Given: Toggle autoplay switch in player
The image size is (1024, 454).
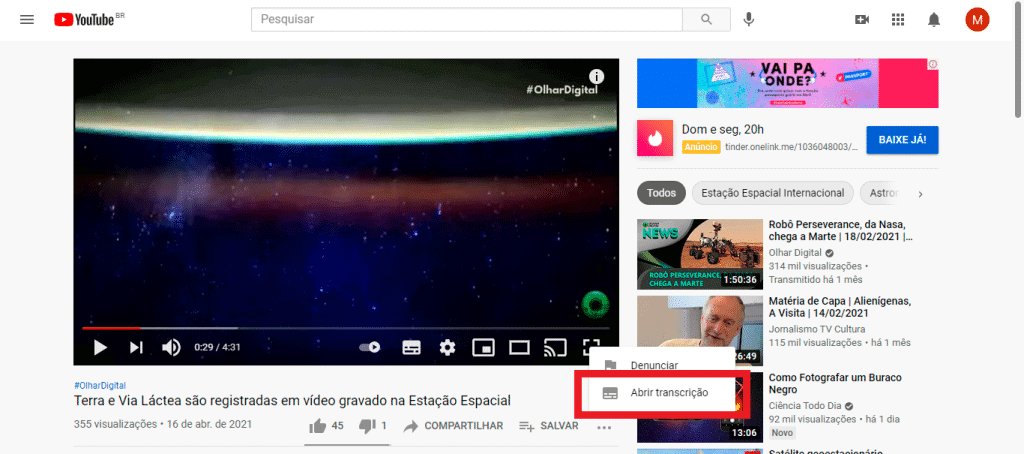Looking at the screenshot, I should (370, 347).
